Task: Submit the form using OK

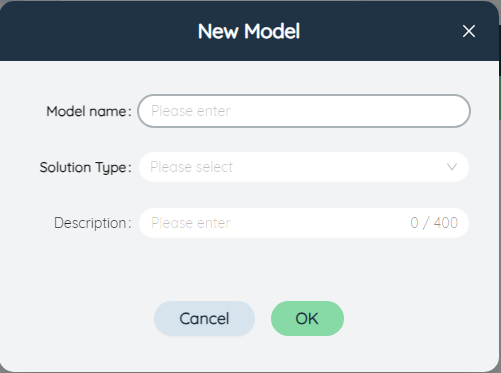Action: [307, 318]
